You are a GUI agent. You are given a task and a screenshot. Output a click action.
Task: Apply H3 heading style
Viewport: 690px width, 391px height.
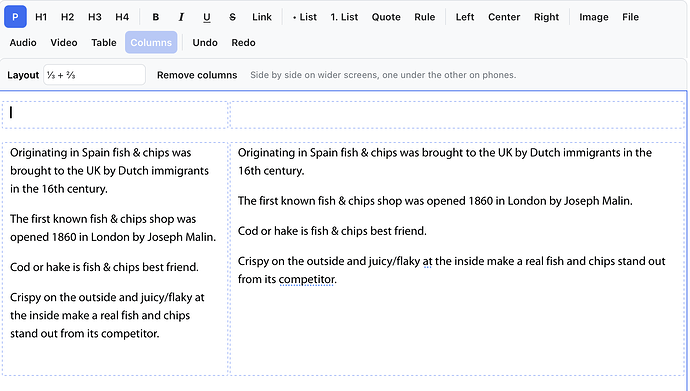(x=95, y=17)
